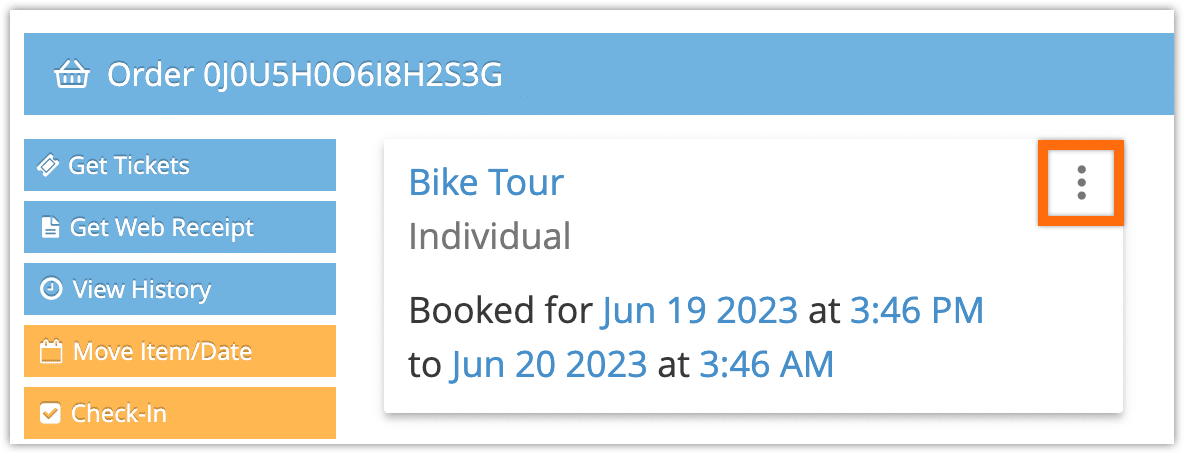Screen dimensions: 1184x454
Task: Click the 3:46 AM end time
Action: 766,365
